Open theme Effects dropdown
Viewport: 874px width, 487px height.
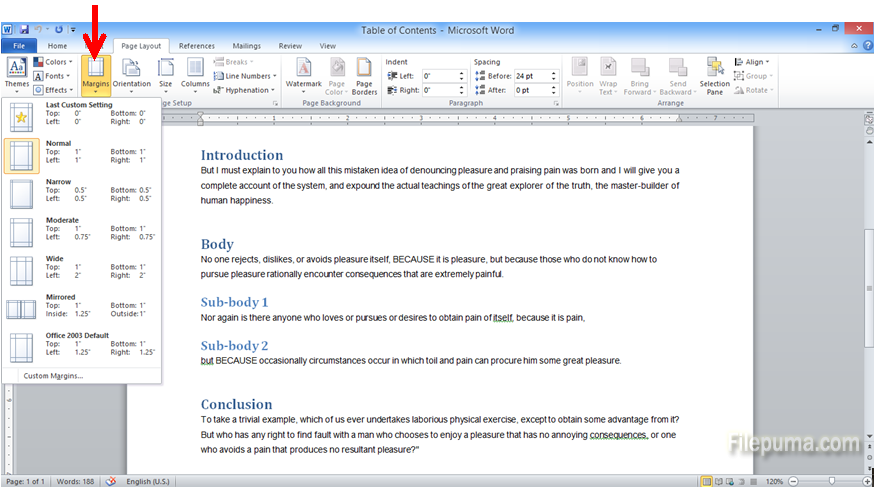click(54, 90)
